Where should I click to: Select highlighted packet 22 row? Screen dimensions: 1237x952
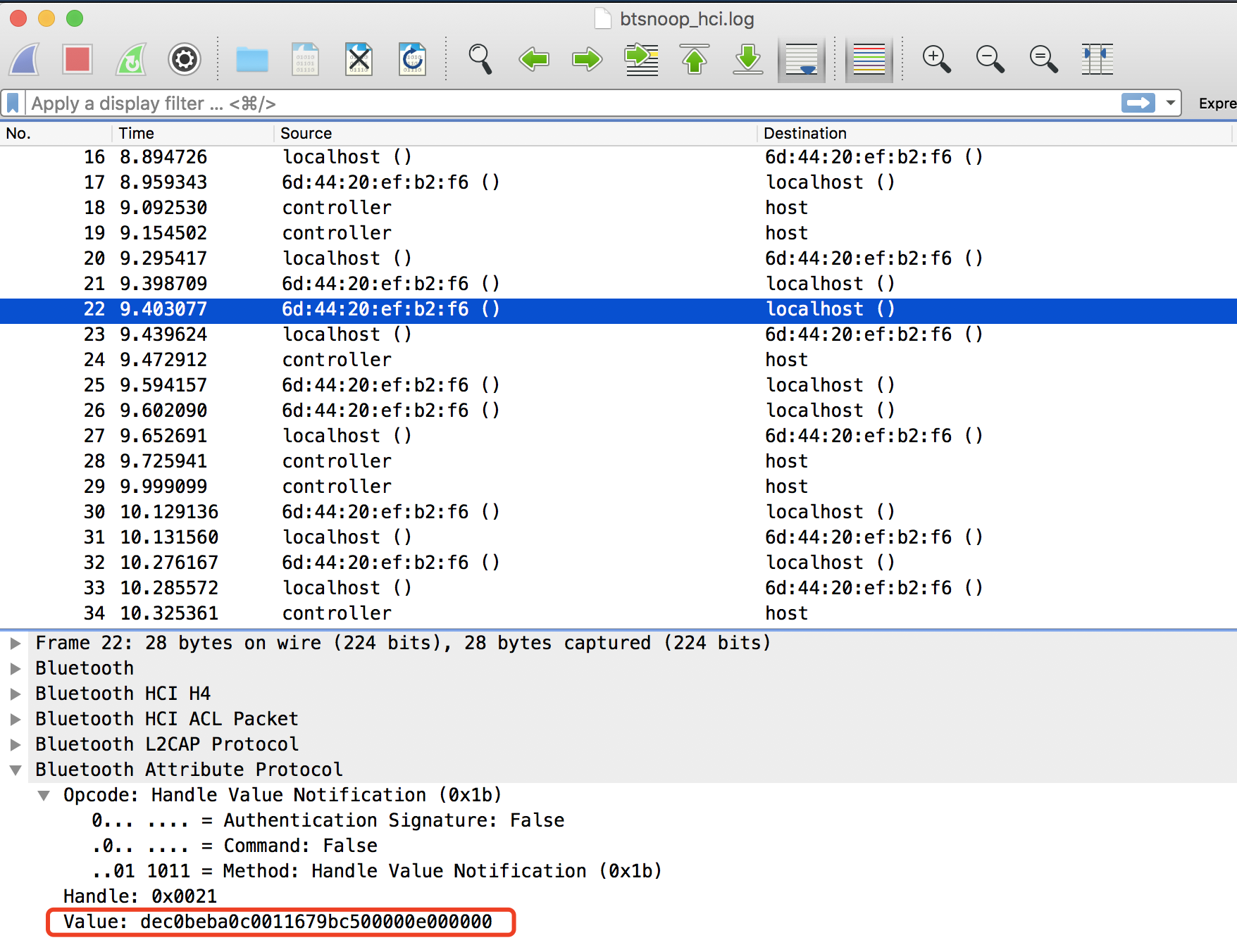pyautogui.click(x=618, y=310)
